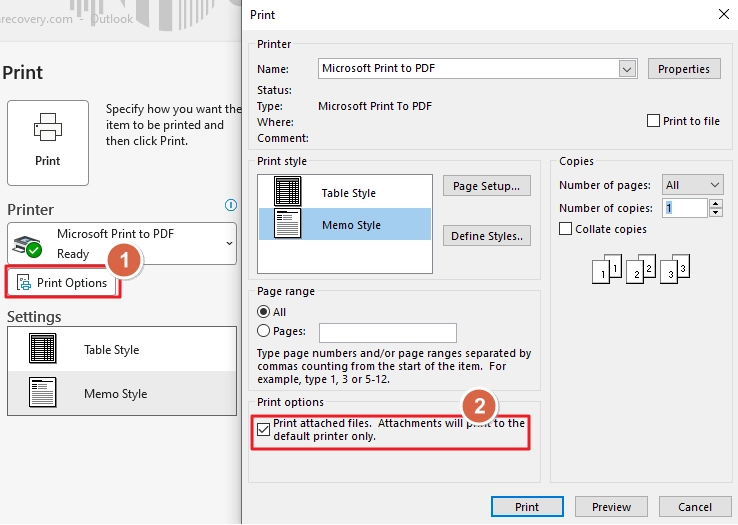The image size is (738, 525).
Task: Toggle Print attached files checkbox
Action: coord(264,429)
